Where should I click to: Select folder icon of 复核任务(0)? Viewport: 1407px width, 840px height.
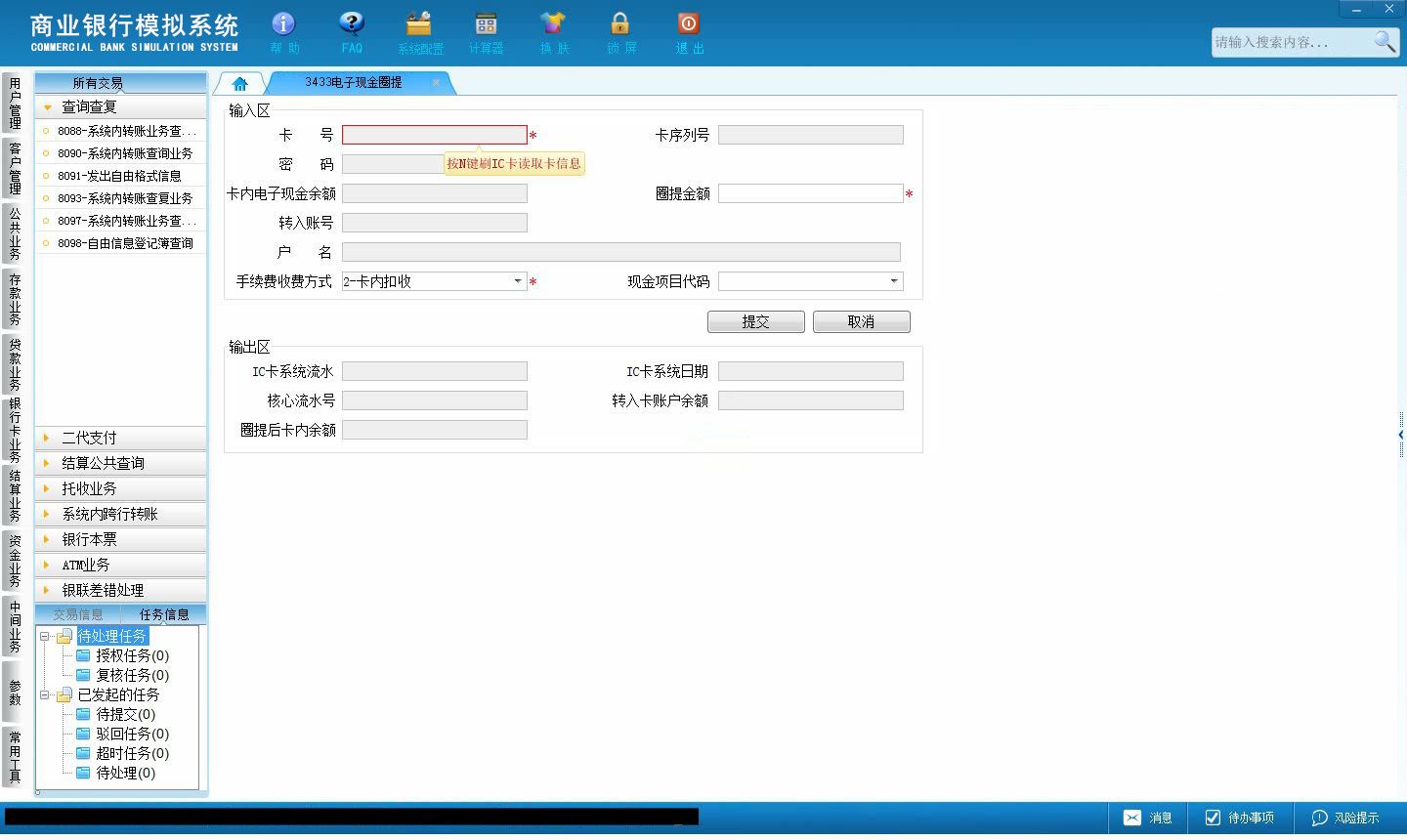click(x=83, y=675)
